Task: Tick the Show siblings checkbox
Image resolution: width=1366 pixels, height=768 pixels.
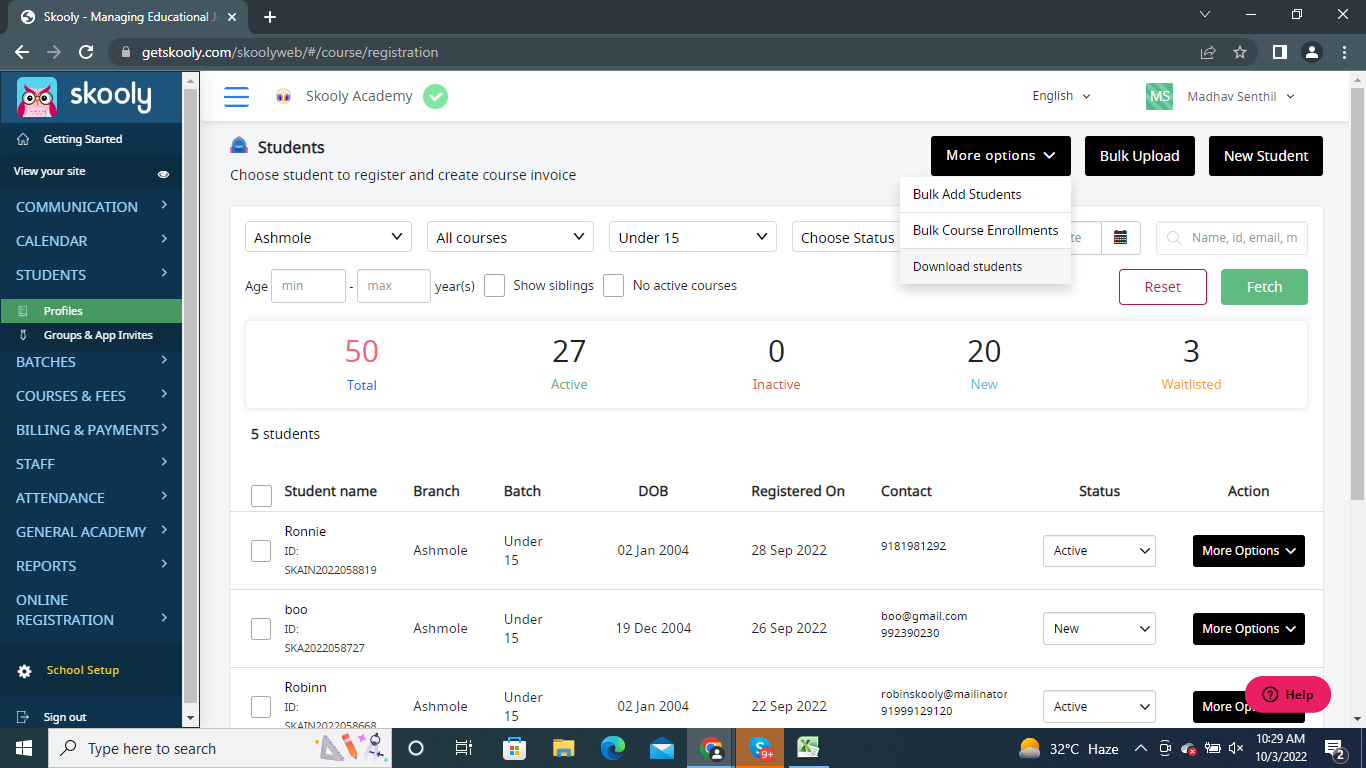Action: tap(494, 286)
